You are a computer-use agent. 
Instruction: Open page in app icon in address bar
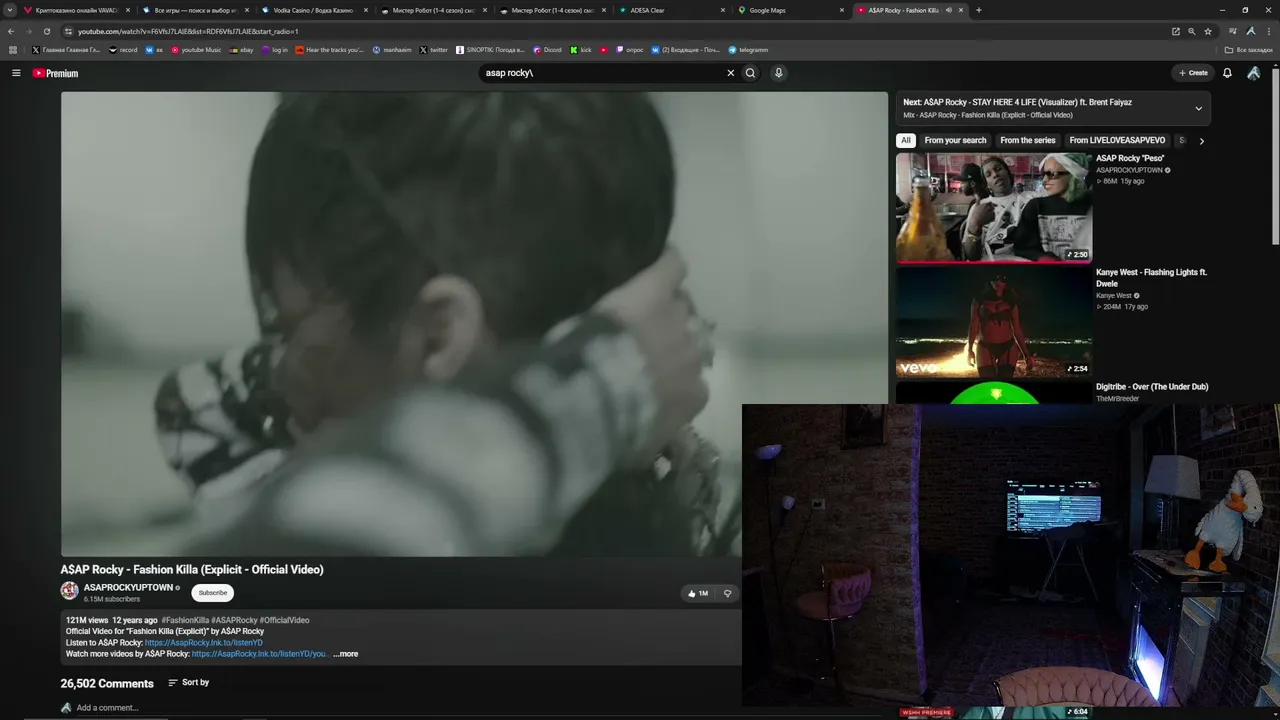point(1175,31)
